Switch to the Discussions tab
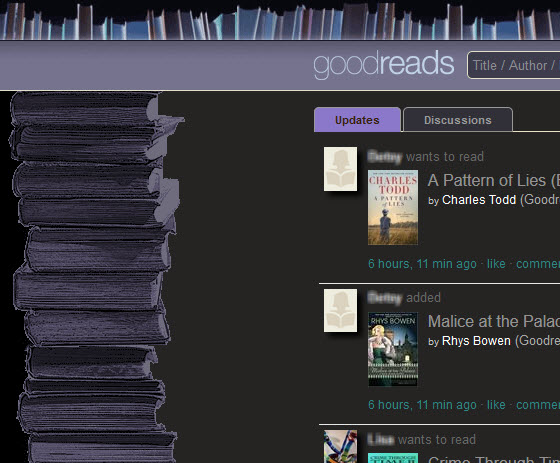560x463 pixels. 458,120
